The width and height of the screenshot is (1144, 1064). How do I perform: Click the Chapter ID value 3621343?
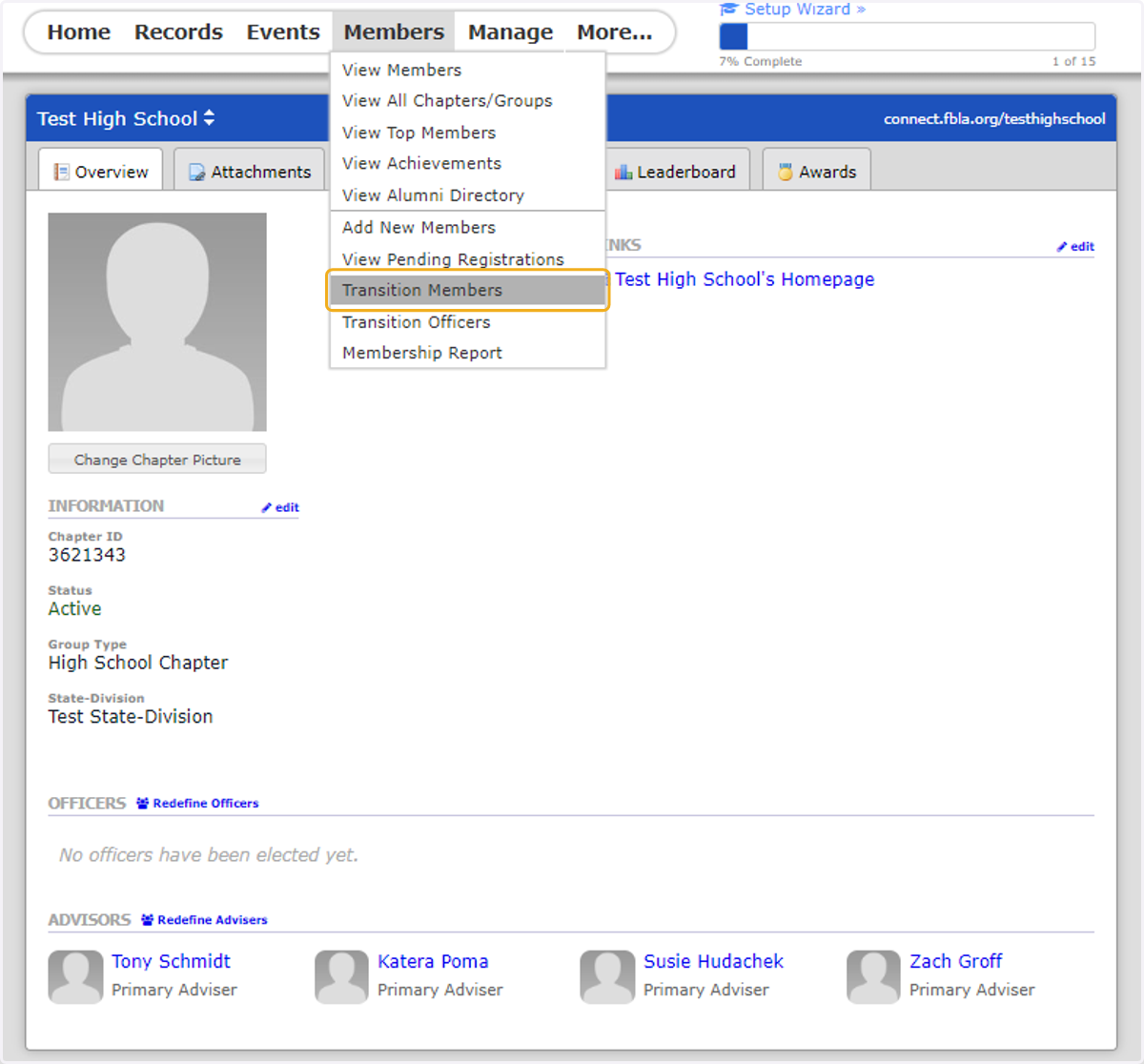coord(87,555)
